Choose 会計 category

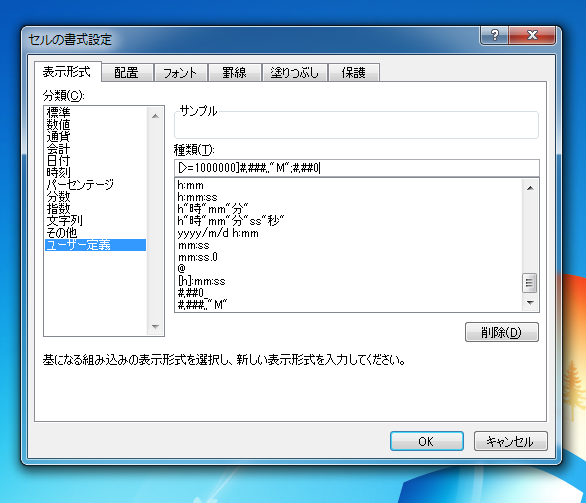coord(95,148)
